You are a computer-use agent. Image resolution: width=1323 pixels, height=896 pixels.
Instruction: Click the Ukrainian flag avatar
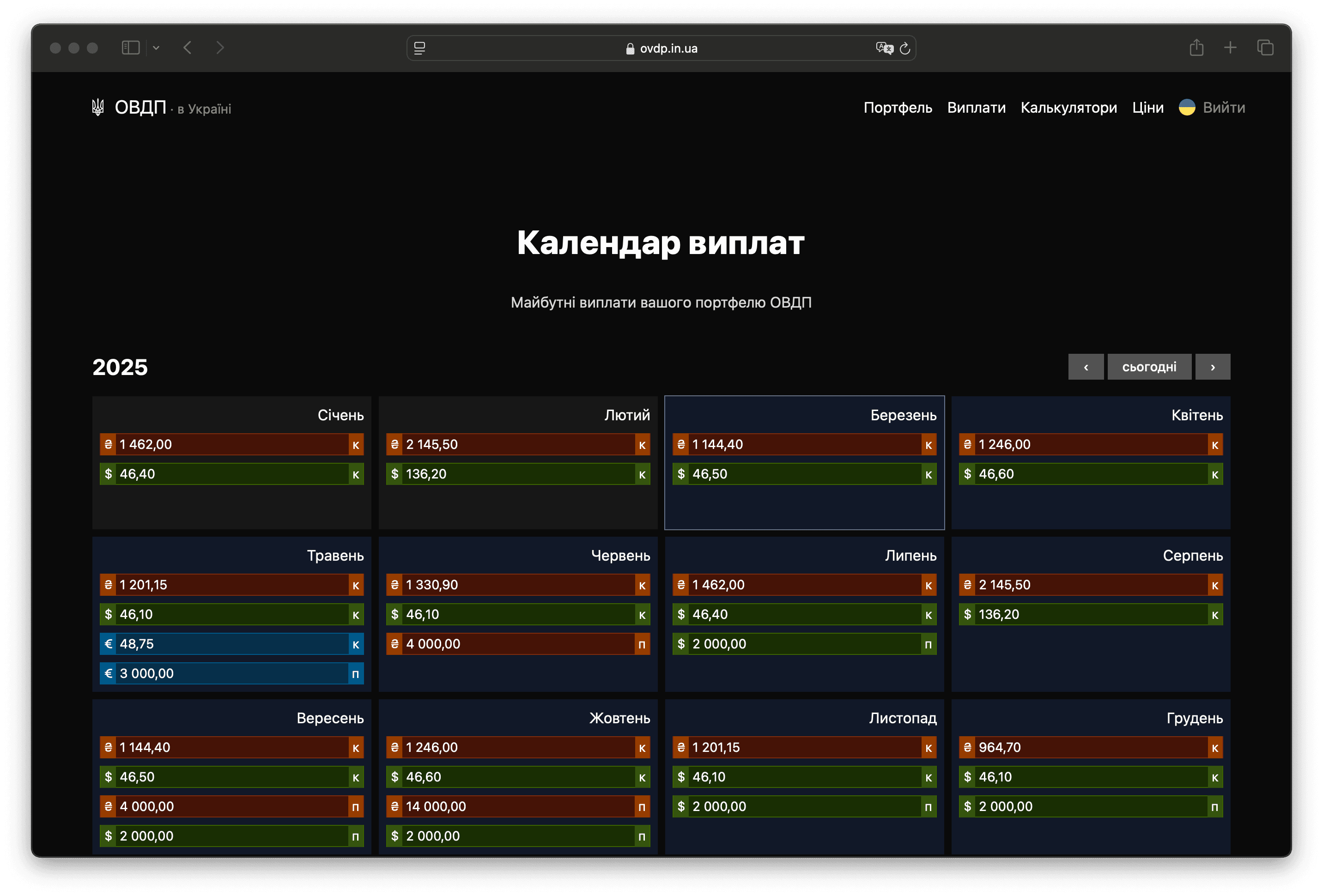click(x=1187, y=108)
